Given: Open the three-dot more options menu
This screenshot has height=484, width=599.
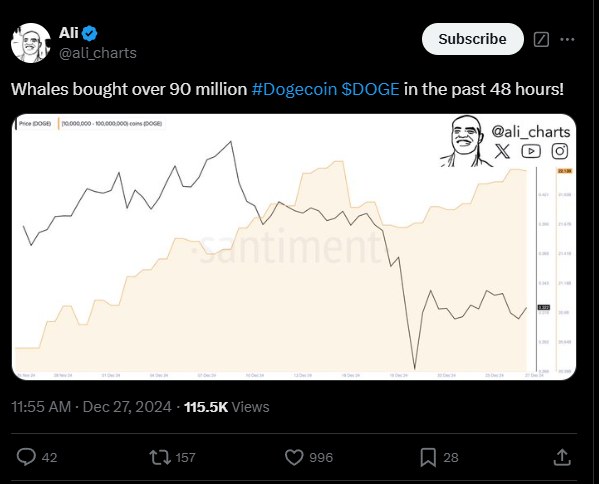Looking at the screenshot, I should [x=567, y=39].
